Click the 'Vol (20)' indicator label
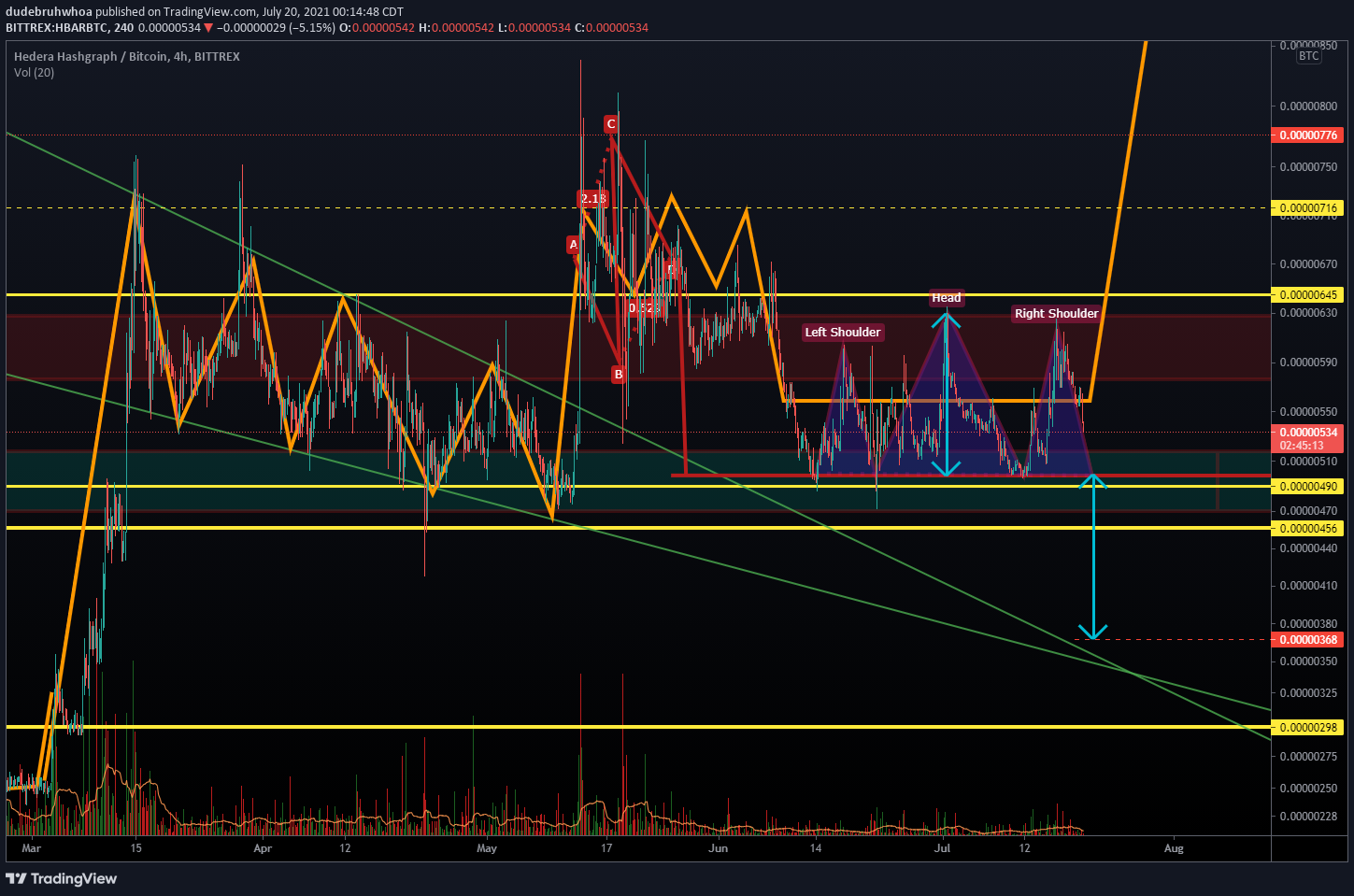This screenshot has height=896, width=1354. point(34,73)
